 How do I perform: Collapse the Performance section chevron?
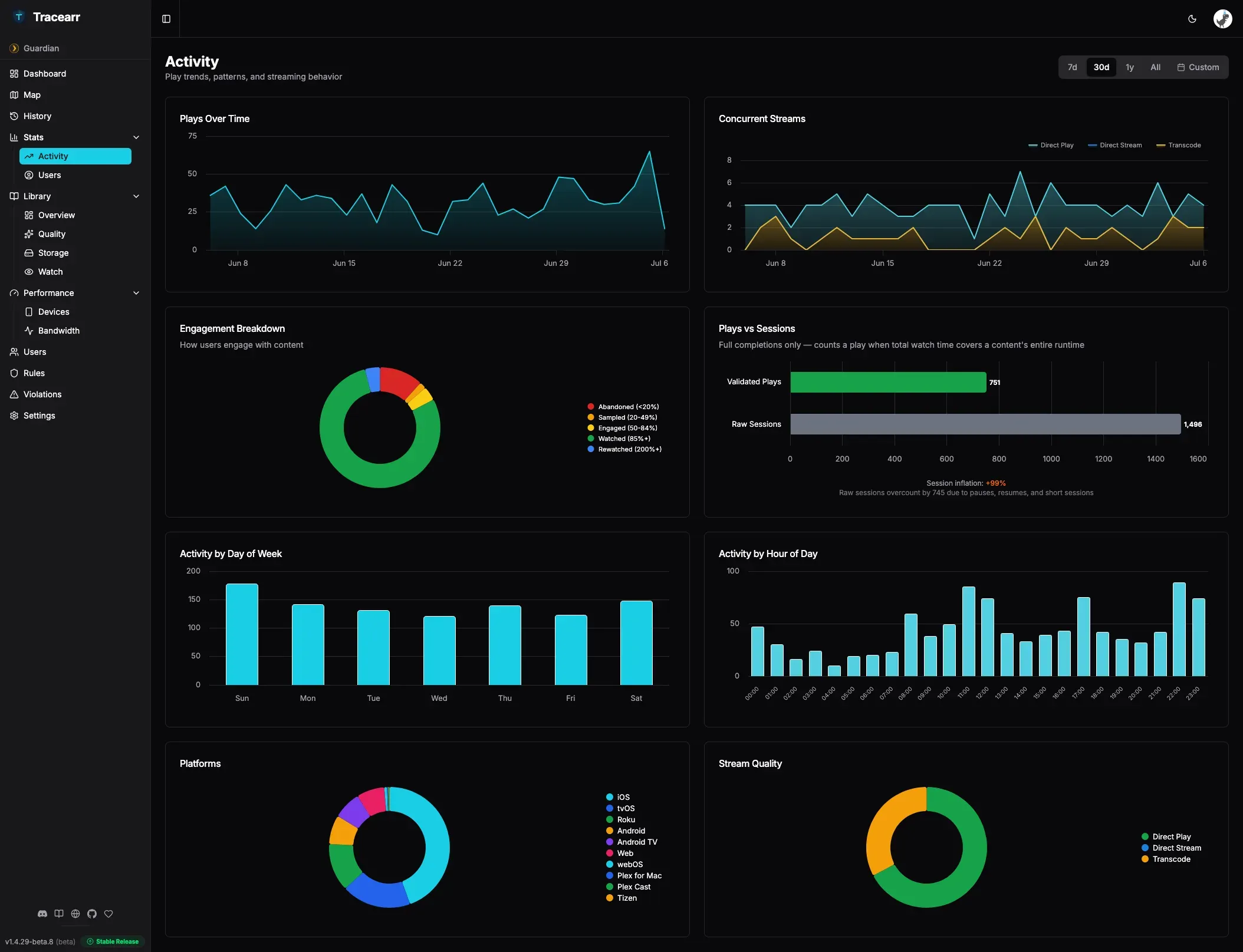point(136,293)
